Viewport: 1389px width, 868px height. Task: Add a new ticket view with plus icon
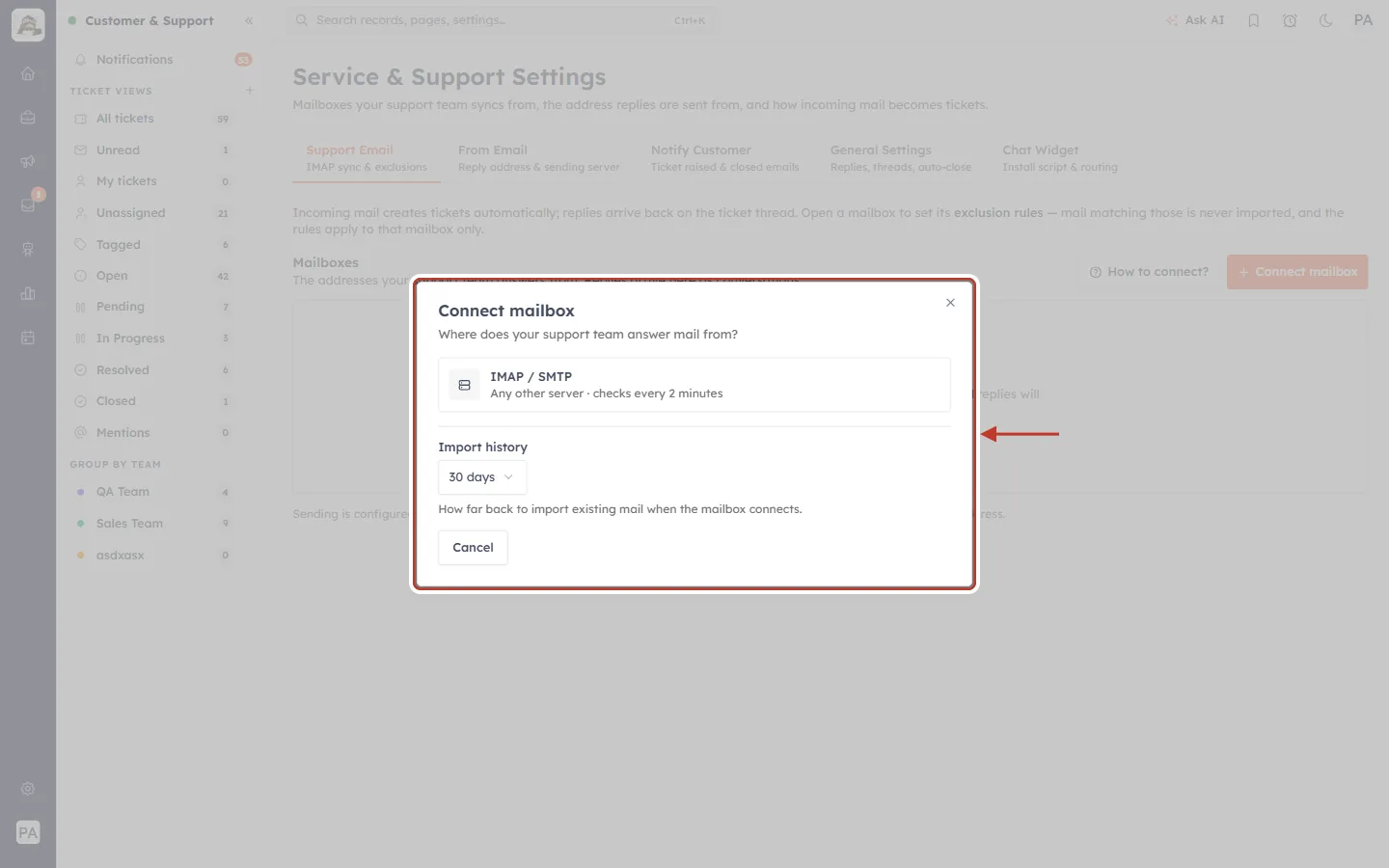[x=250, y=91]
